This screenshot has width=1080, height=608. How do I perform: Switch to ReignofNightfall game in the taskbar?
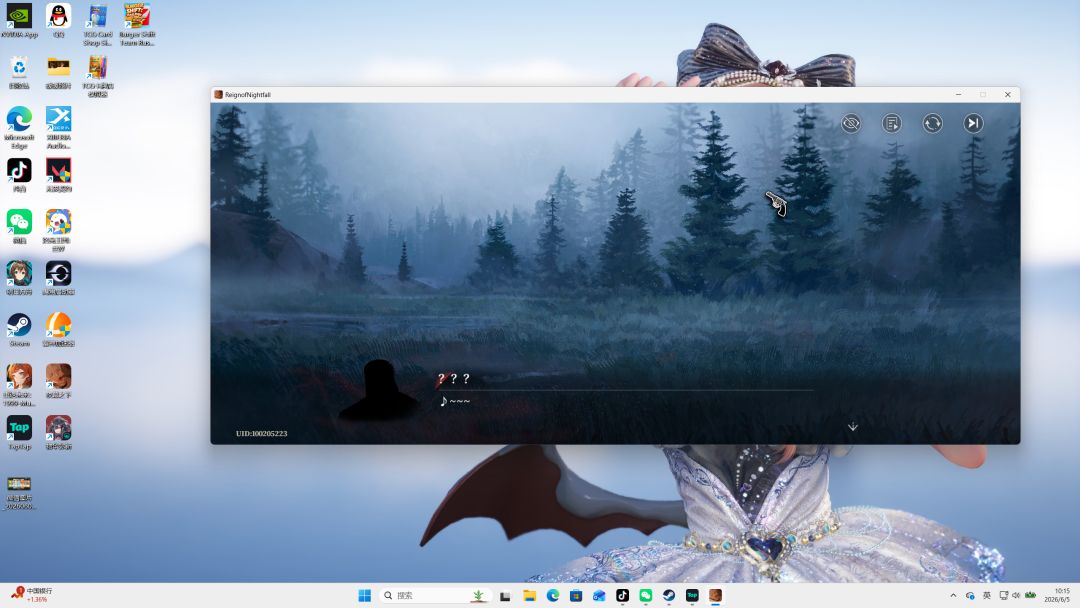click(x=716, y=596)
